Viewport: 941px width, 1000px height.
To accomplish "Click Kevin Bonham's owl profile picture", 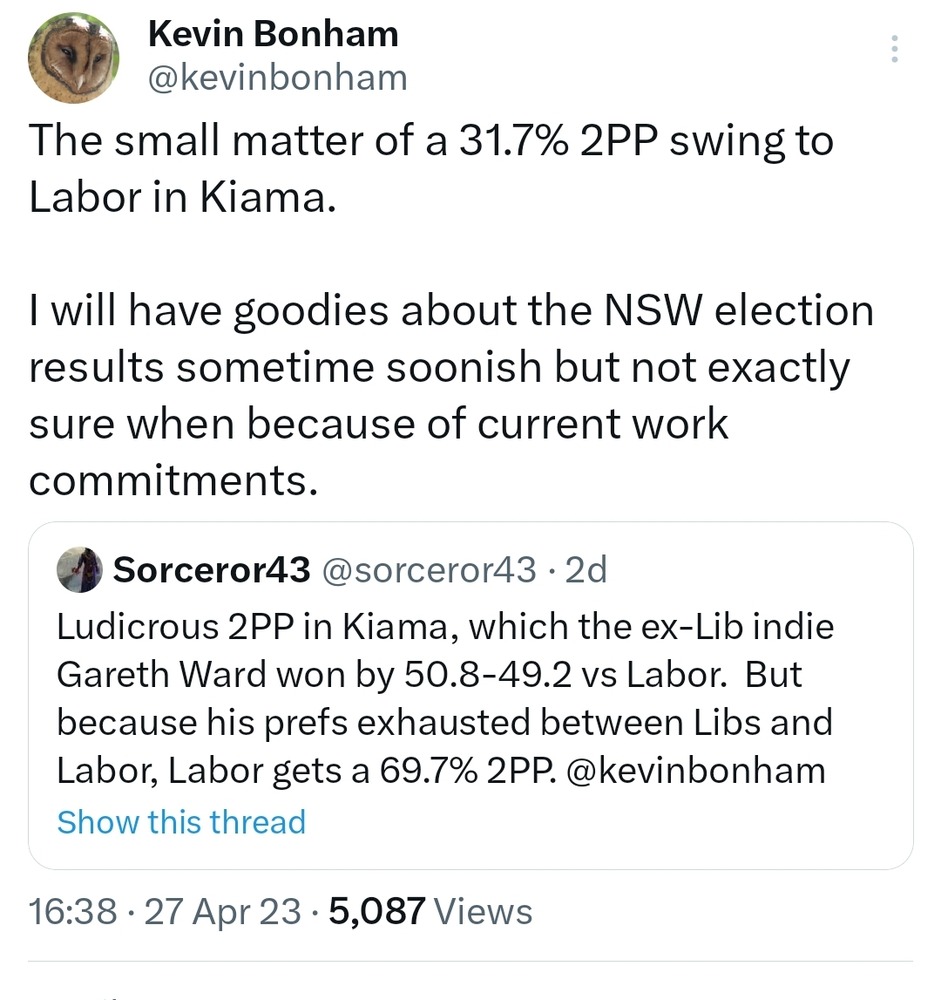I will pos(73,57).
